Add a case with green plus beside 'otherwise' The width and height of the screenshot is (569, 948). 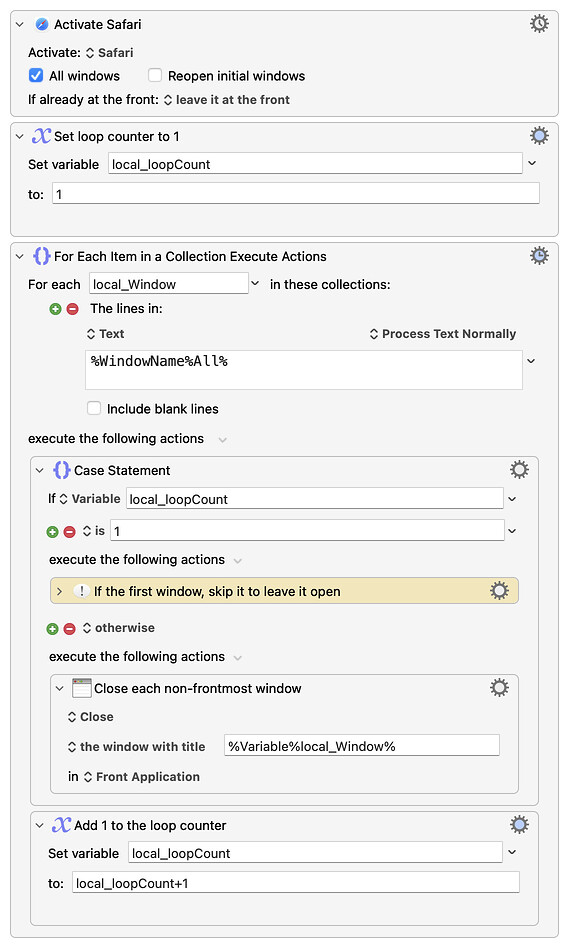[x=52, y=629]
